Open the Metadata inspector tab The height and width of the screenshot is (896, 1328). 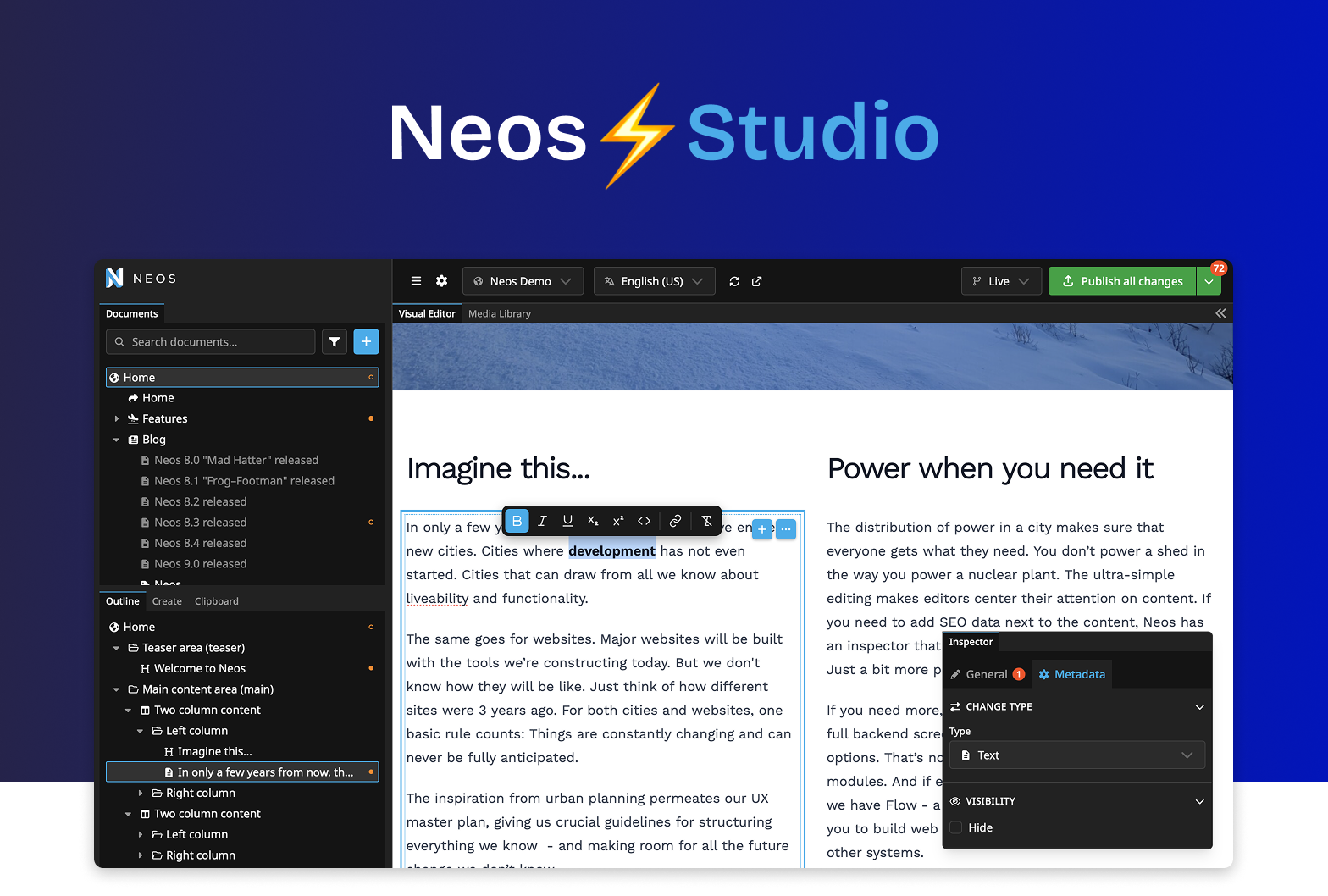(x=1071, y=674)
